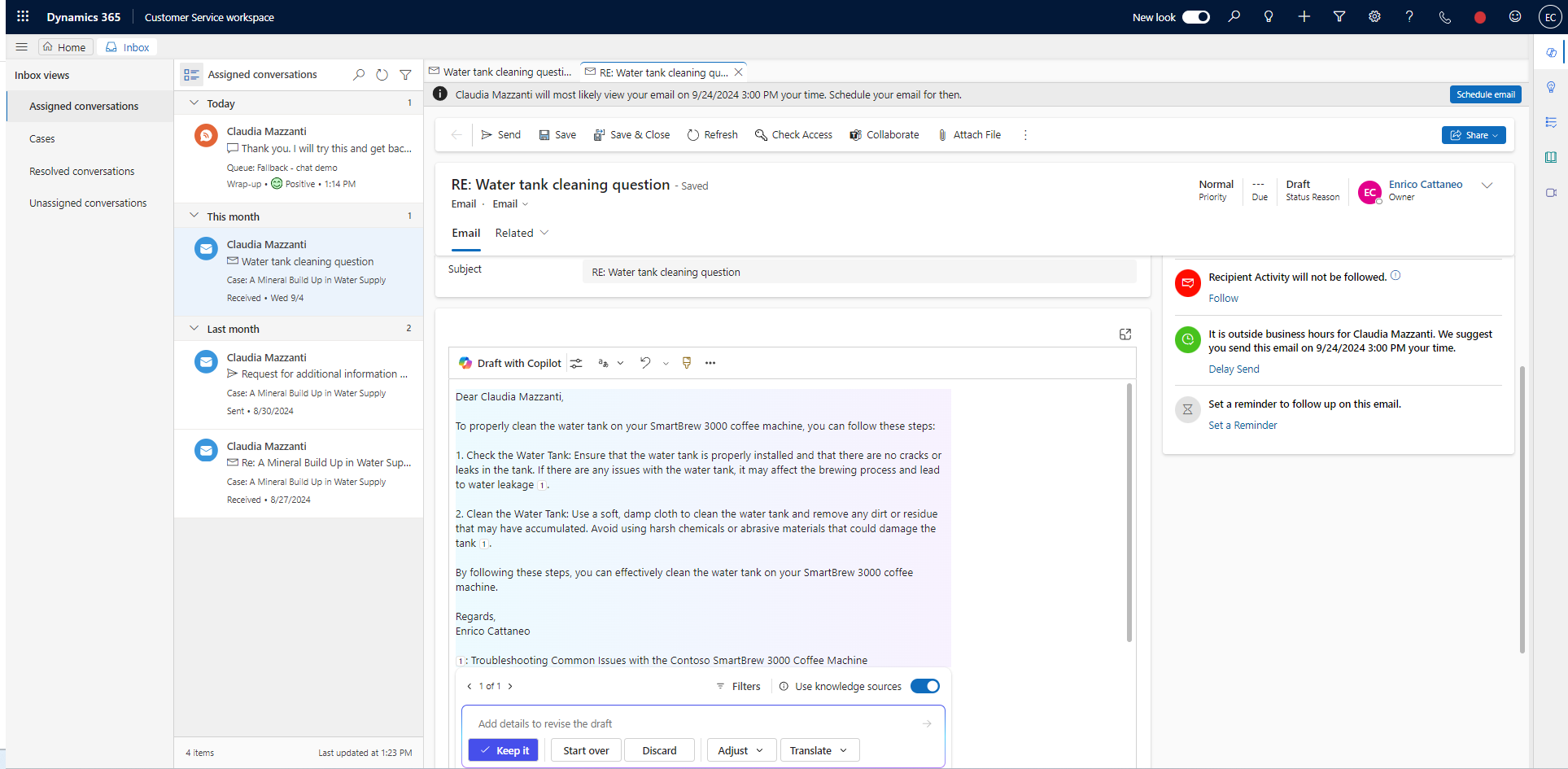Open search from the top navigation bar
The image size is (1568, 769).
[x=1235, y=16]
